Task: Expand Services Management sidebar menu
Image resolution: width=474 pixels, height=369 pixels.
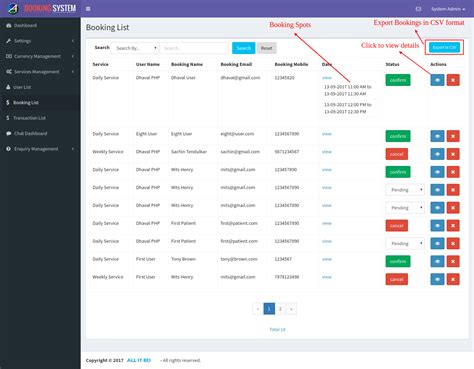Action: pyautogui.click(x=40, y=72)
